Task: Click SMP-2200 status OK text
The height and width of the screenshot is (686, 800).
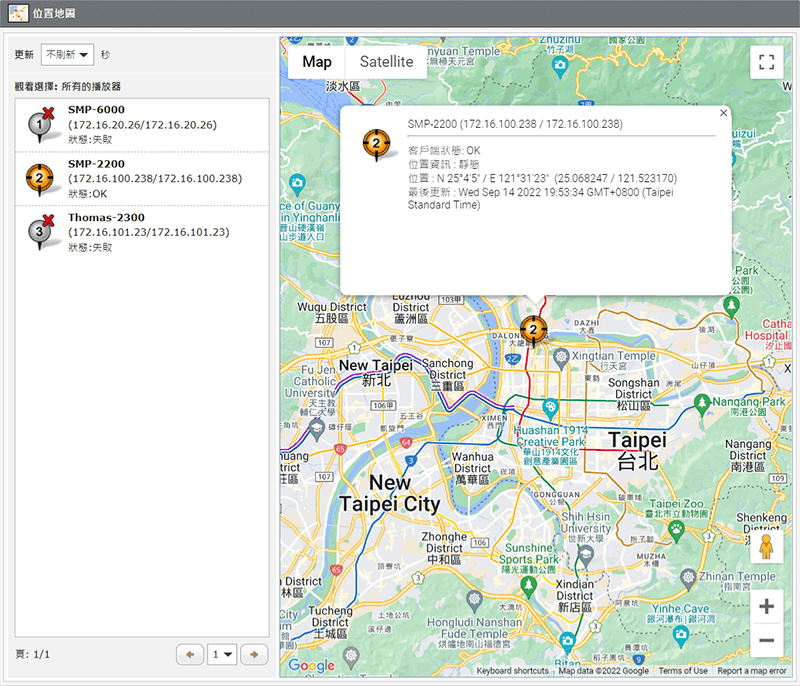Action: 88,194
